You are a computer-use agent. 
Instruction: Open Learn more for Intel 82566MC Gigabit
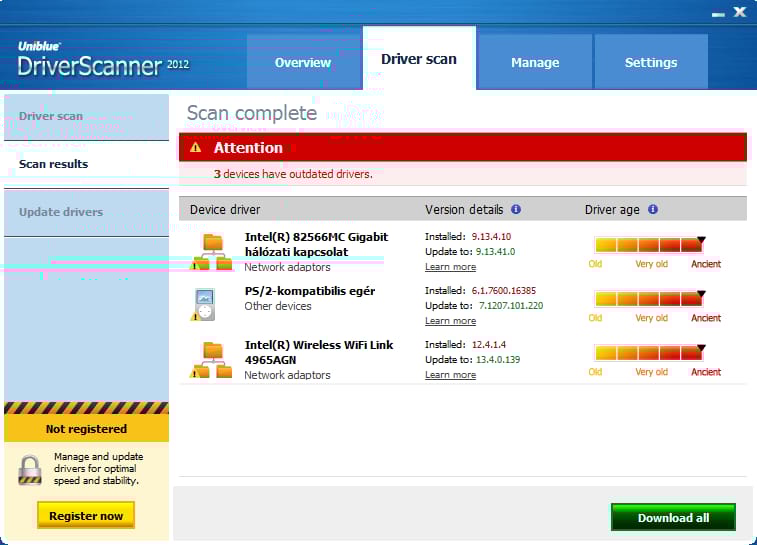pyautogui.click(x=450, y=267)
